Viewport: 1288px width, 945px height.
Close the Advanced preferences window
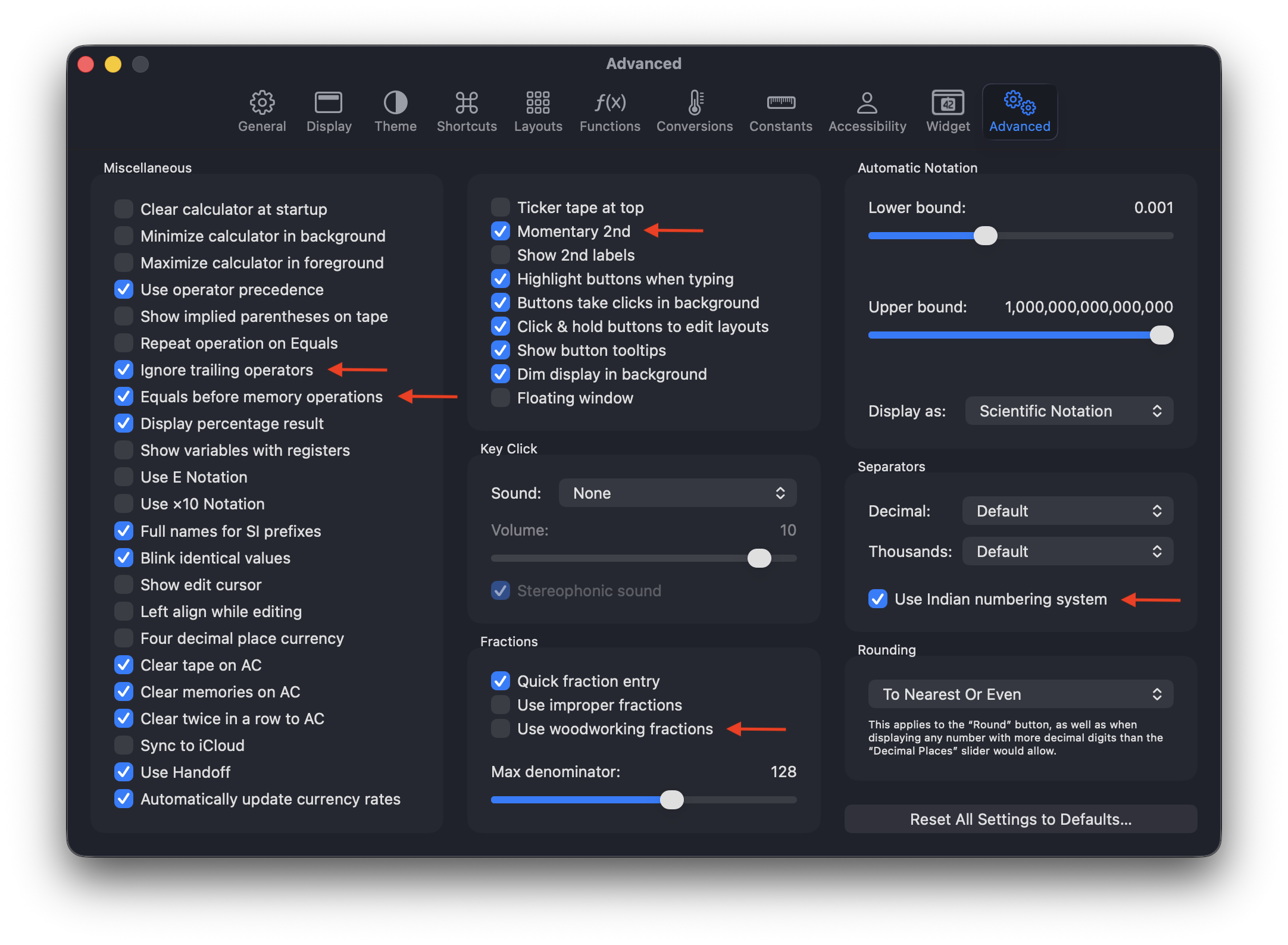pyautogui.click(x=86, y=64)
